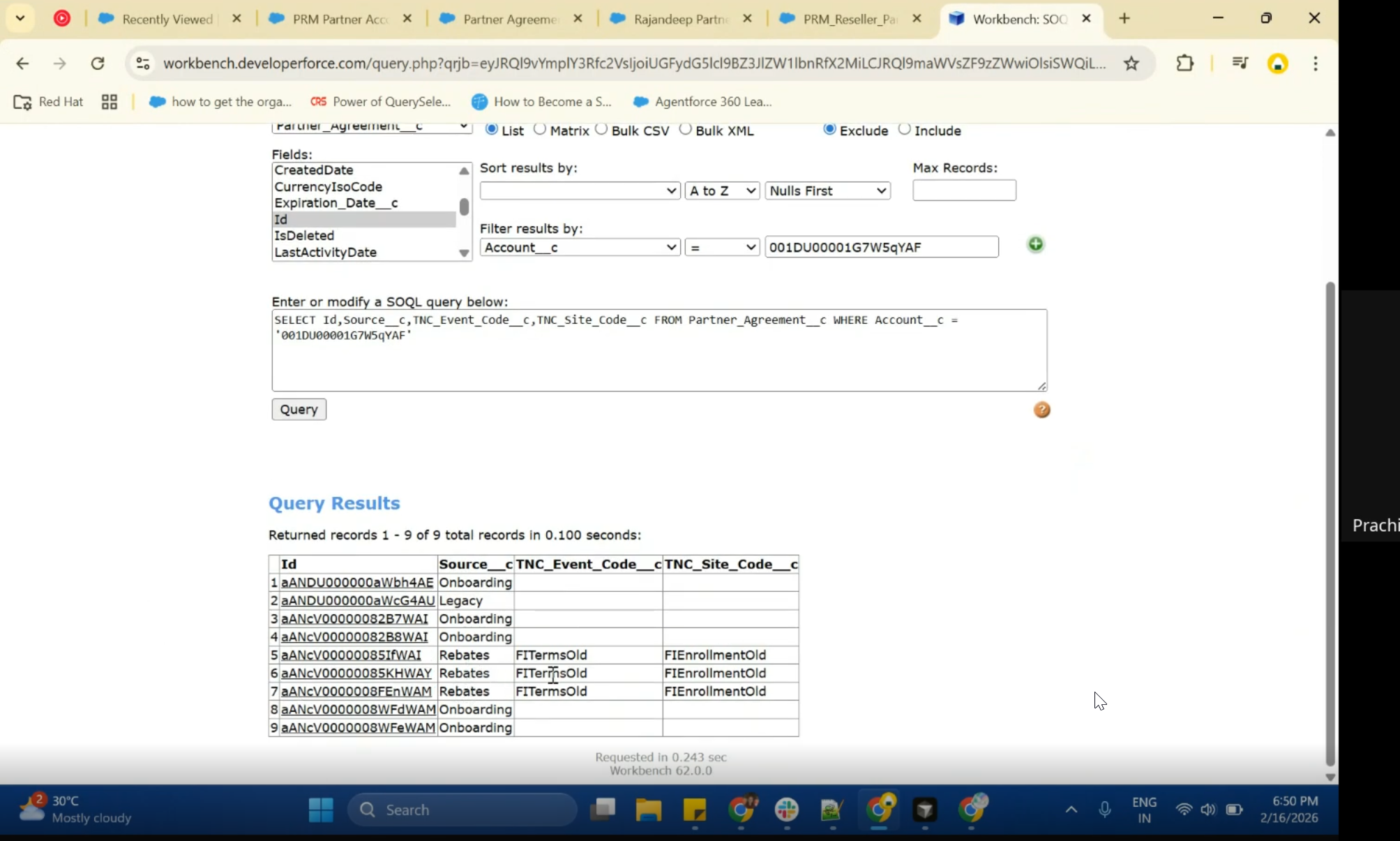Open the Nulls First dropdown
Image resolution: width=1400 pixels, height=841 pixels.
[827, 191]
